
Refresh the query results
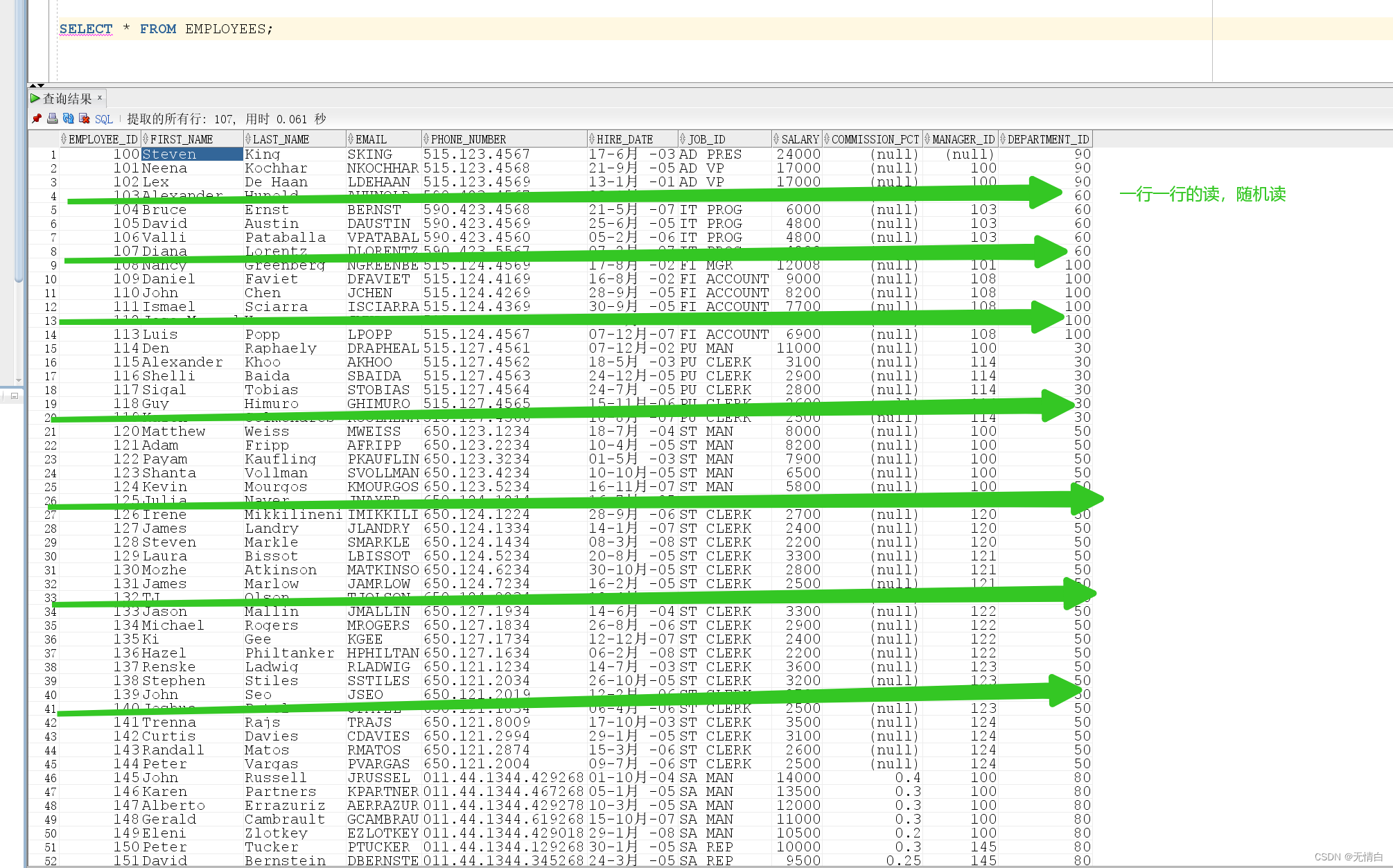(x=69, y=119)
